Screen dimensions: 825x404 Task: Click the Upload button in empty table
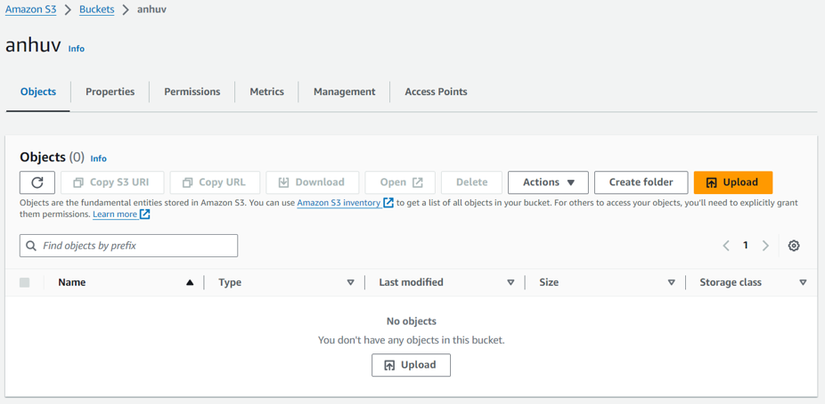click(x=411, y=365)
